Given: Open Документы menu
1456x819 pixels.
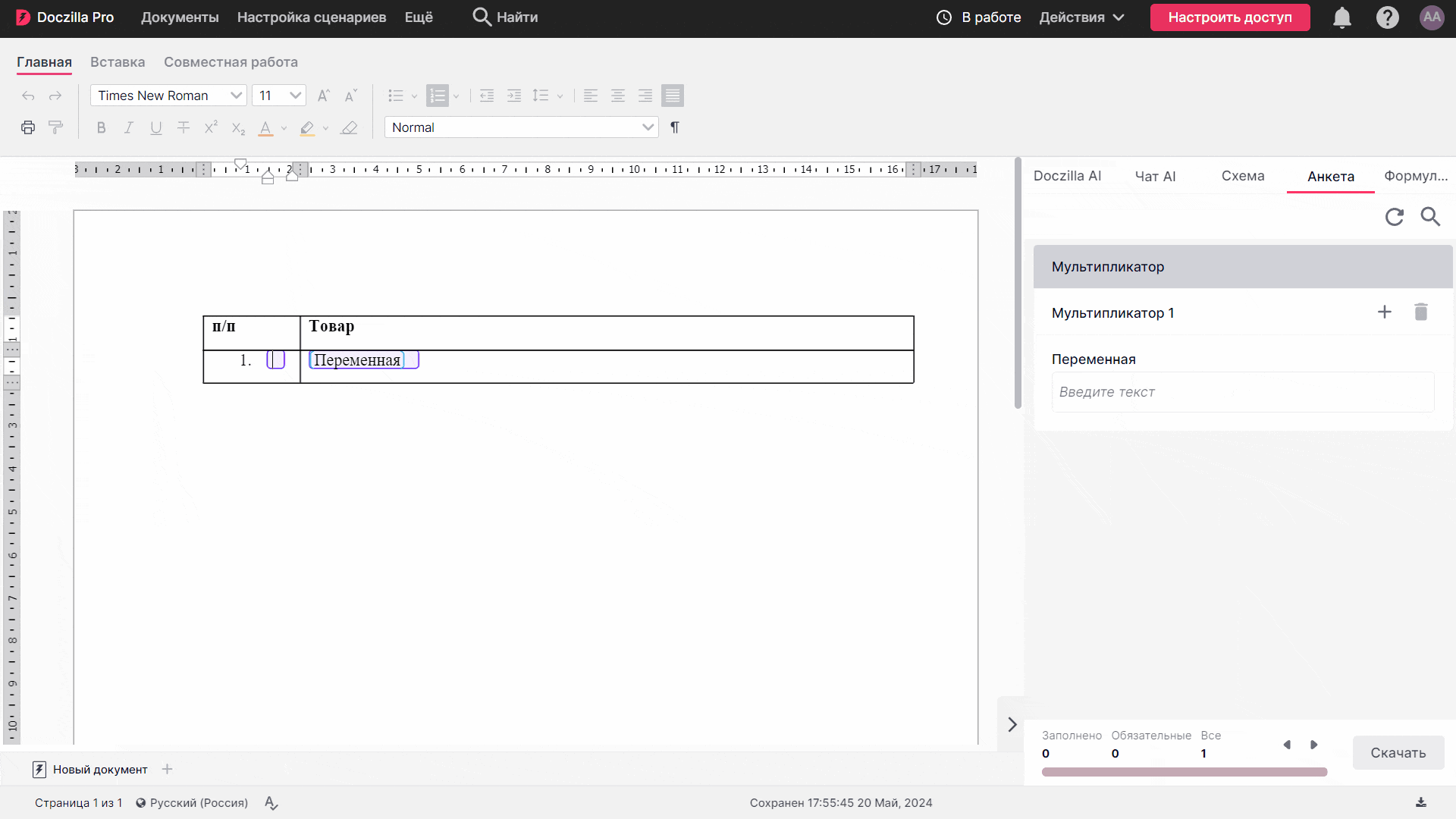Looking at the screenshot, I should point(180,17).
